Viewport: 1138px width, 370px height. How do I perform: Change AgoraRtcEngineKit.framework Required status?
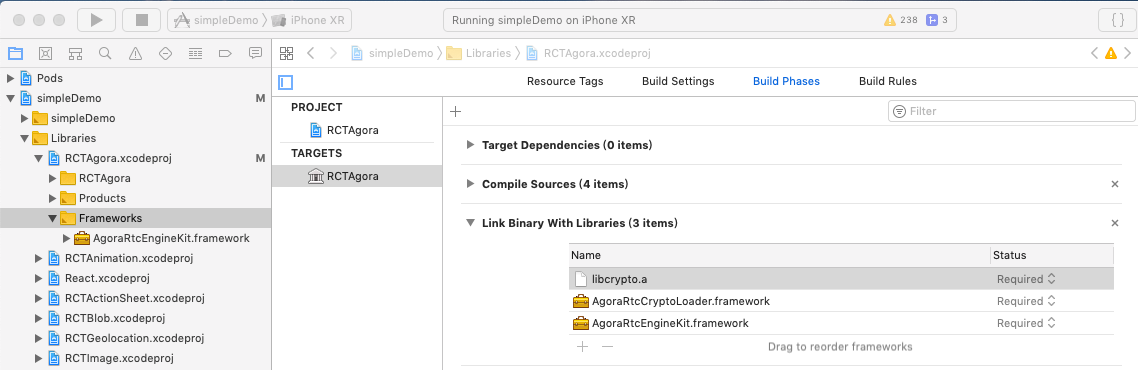(x=1026, y=323)
